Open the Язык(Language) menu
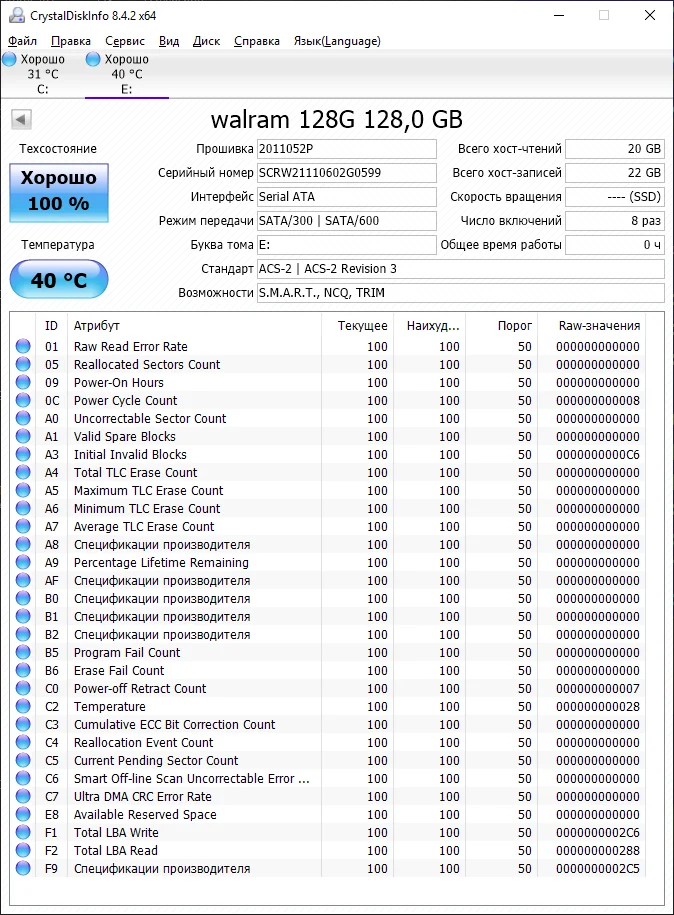This screenshot has height=915, width=674. pyautogui.click(x=337, y=41)
